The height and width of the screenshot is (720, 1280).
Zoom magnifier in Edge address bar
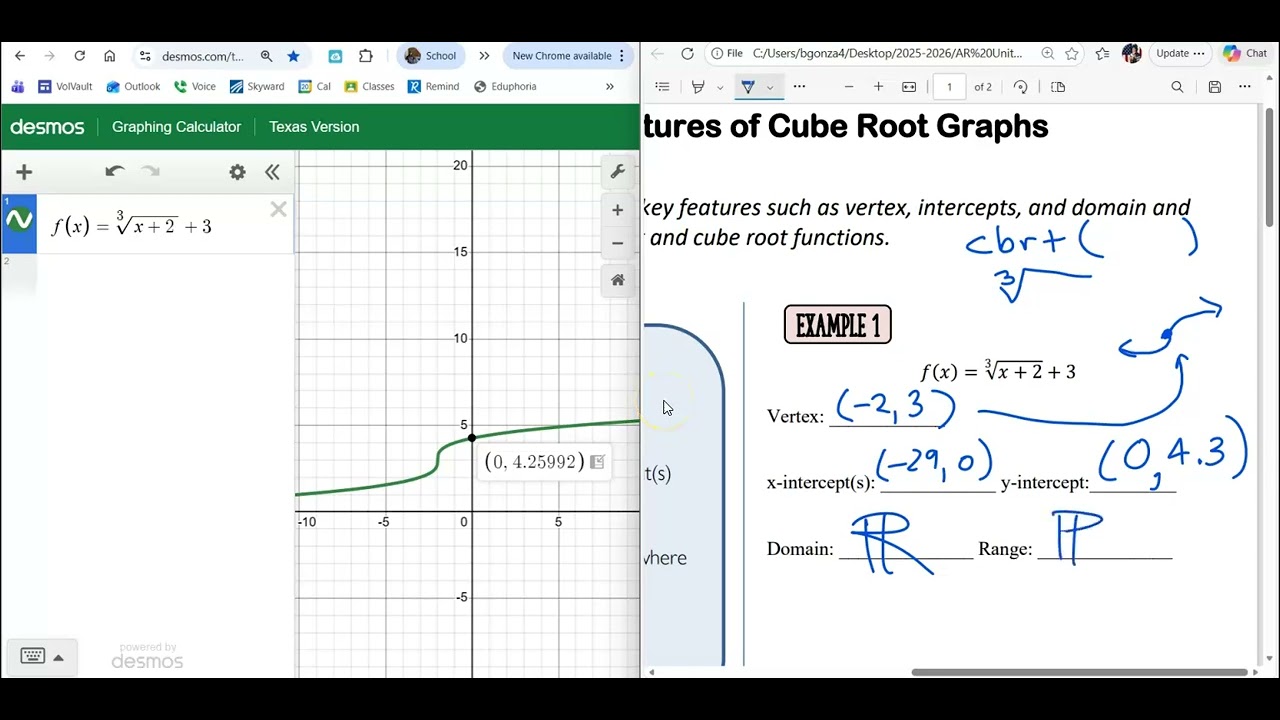point(1047,54)
